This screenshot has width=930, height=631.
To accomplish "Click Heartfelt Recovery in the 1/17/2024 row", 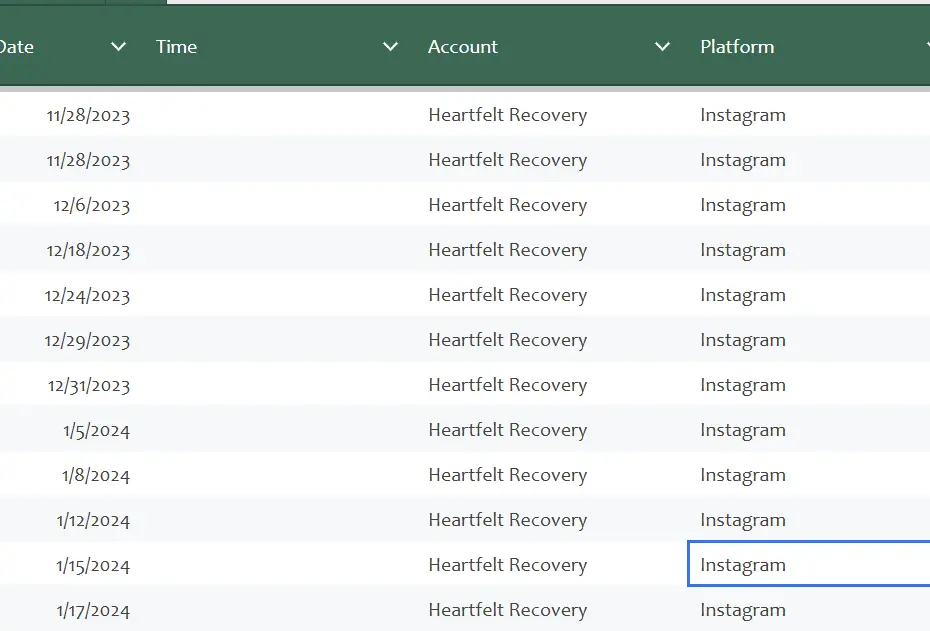I will (508, 611).
